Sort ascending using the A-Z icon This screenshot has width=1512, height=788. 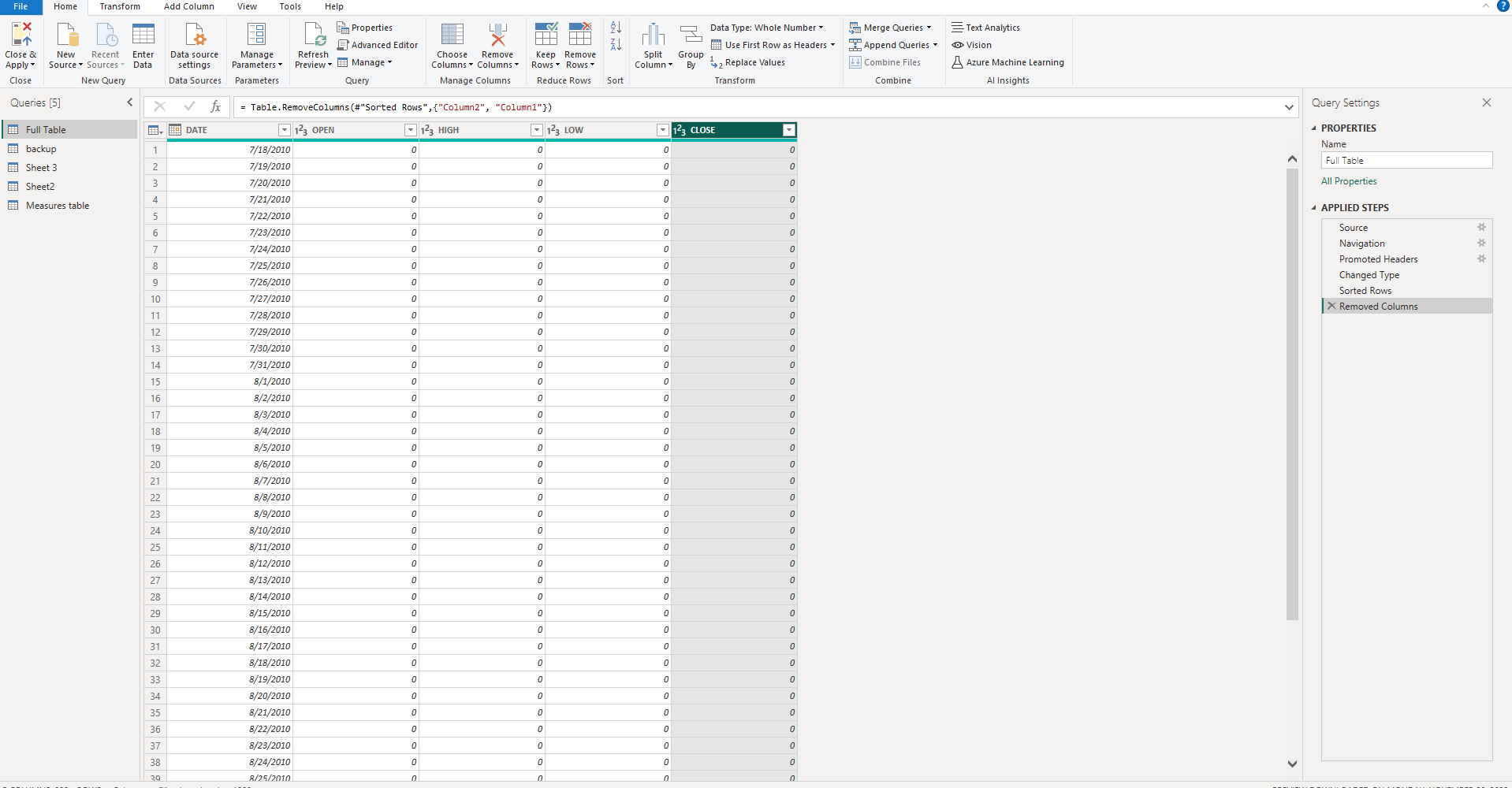pos(616,28)
